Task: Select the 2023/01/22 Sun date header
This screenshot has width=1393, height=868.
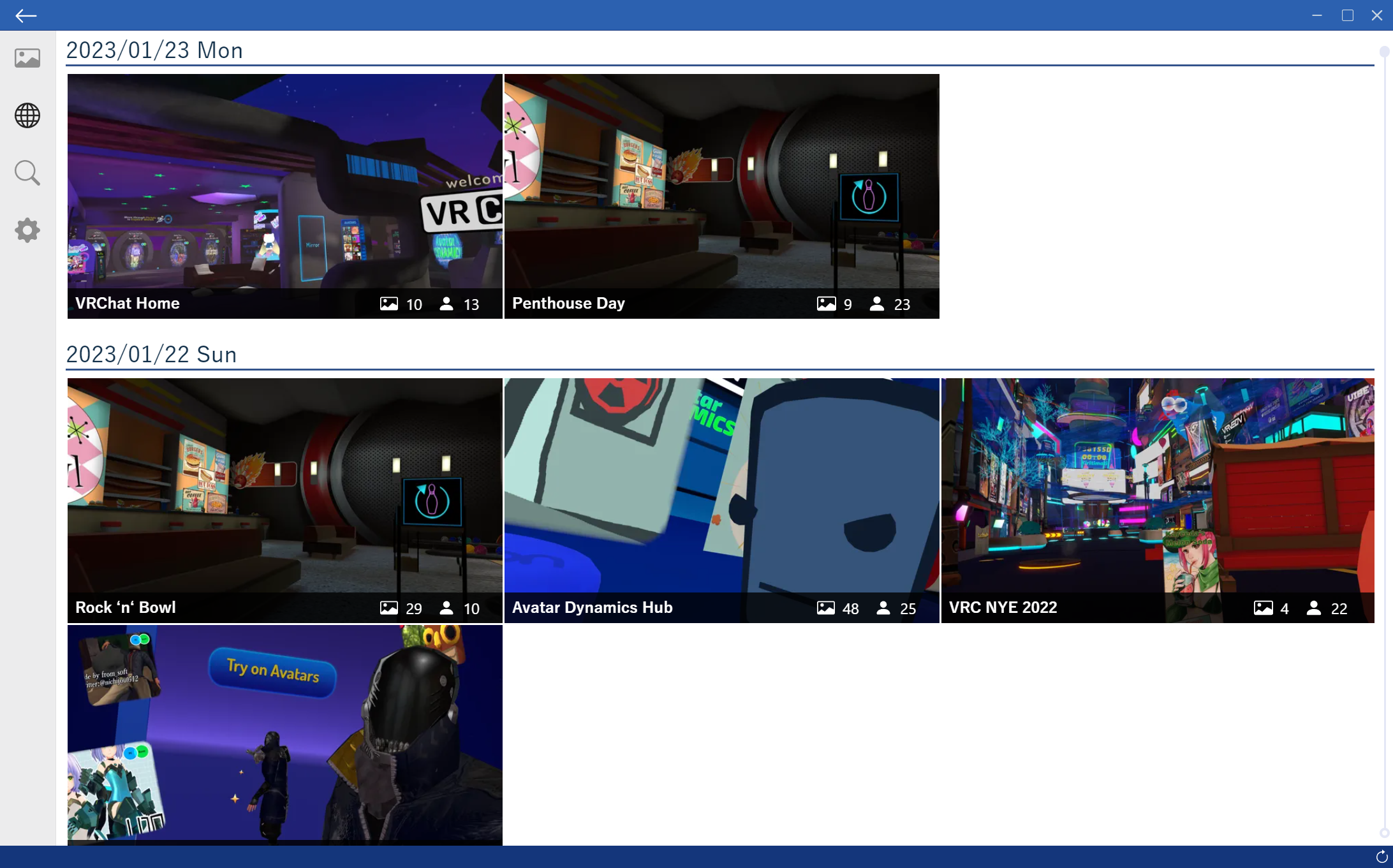Action: tap(152, 355)
